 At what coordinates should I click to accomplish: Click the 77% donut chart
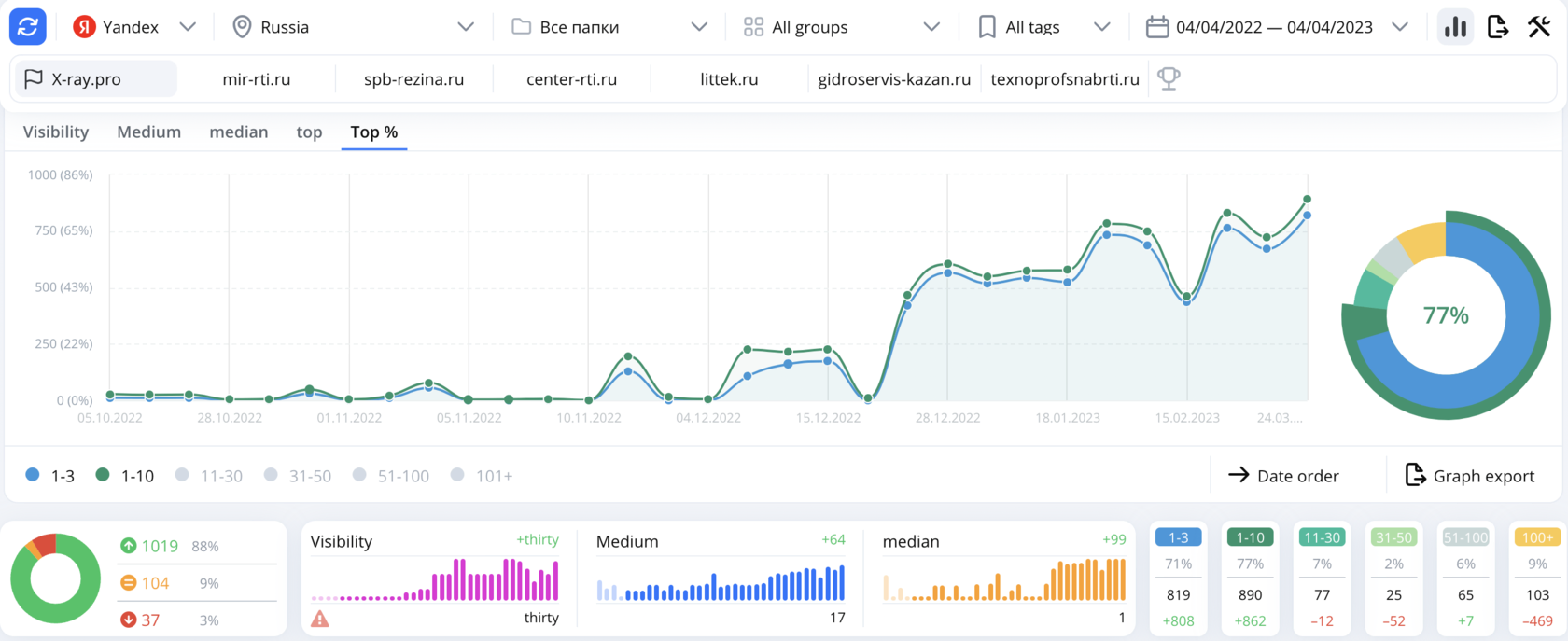[x=1446, y=315]
